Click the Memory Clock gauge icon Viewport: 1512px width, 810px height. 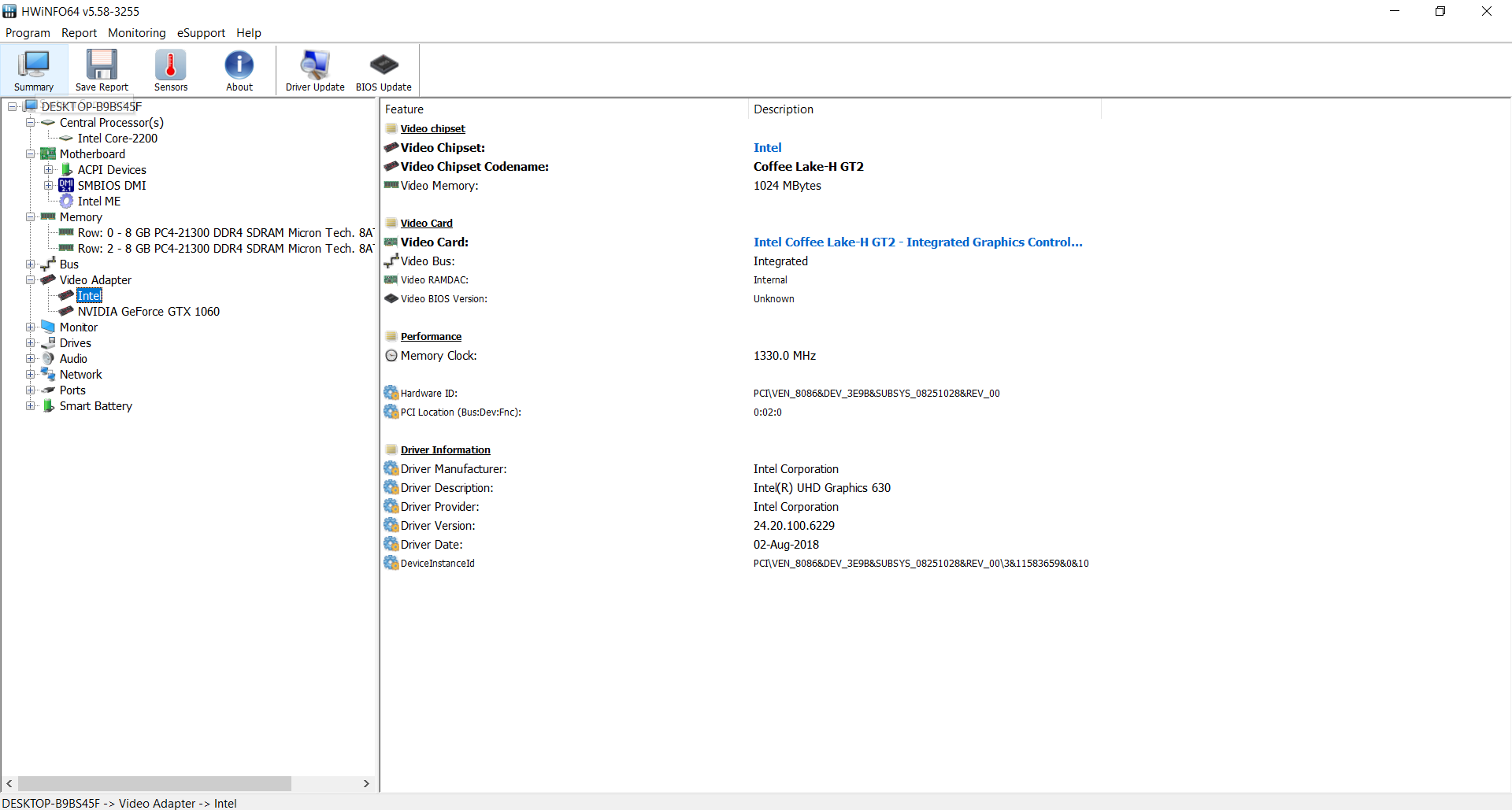391,355
